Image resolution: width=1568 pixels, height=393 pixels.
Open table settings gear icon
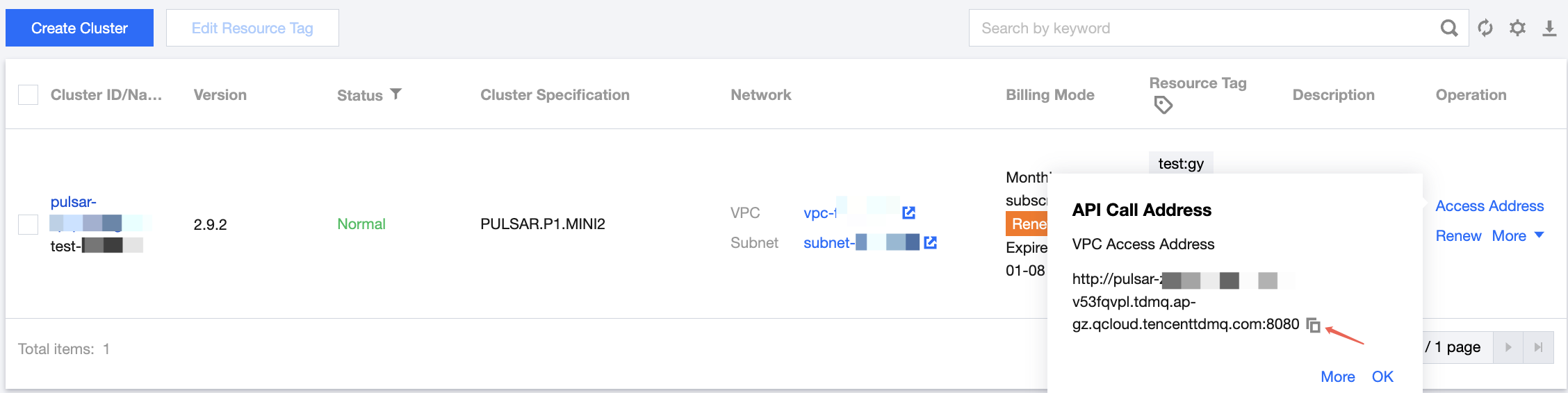tap(1517, 28)
